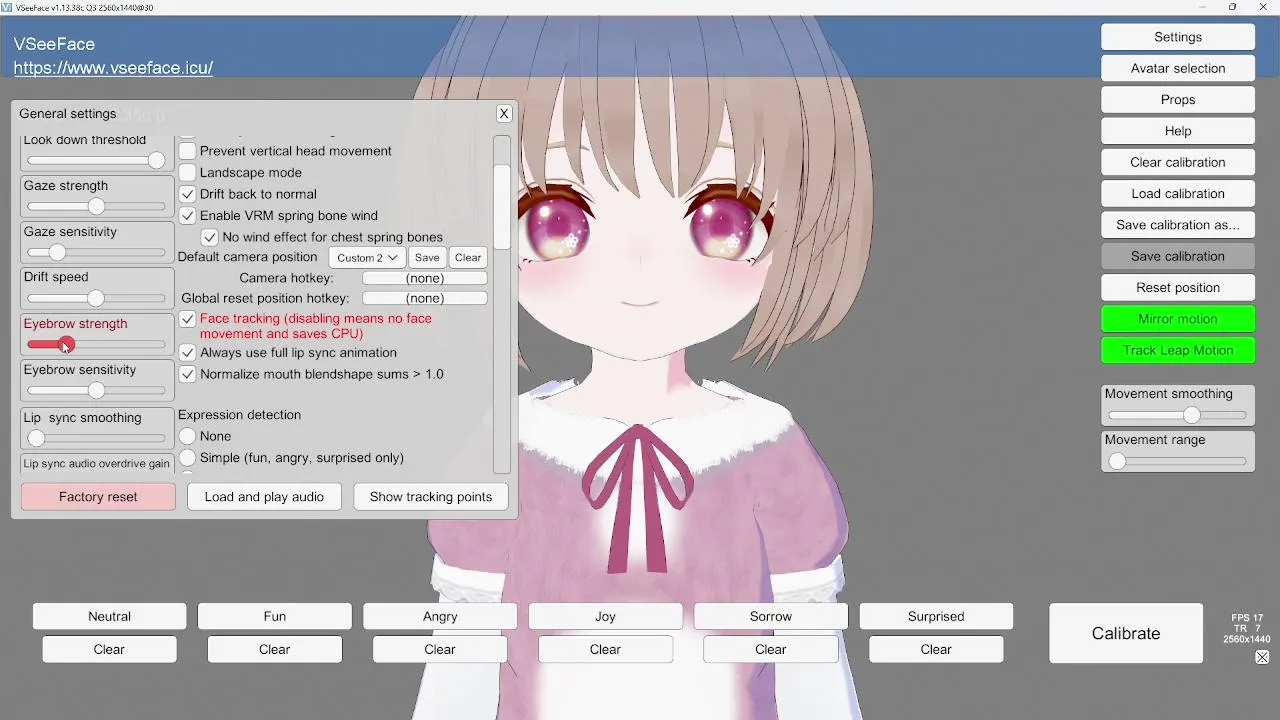Click the Clear button beneath Angry
This screenshot has width=1280, height=720.
(440, 650)
